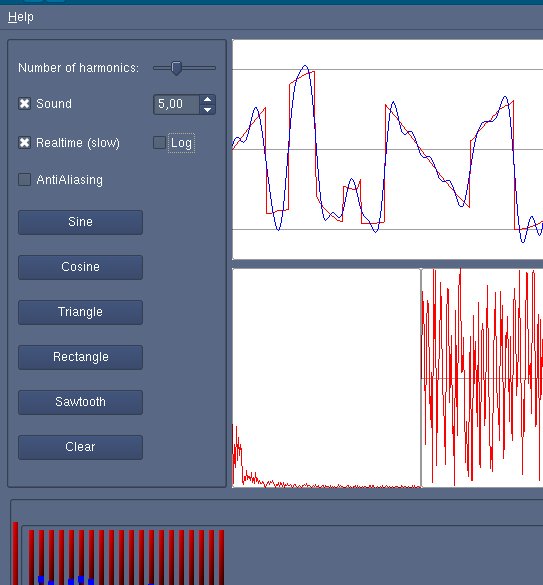Image resolution: width=543 pixels, height=585 pixels.
Task: Clear the current waveform
Action: point(80,447)
